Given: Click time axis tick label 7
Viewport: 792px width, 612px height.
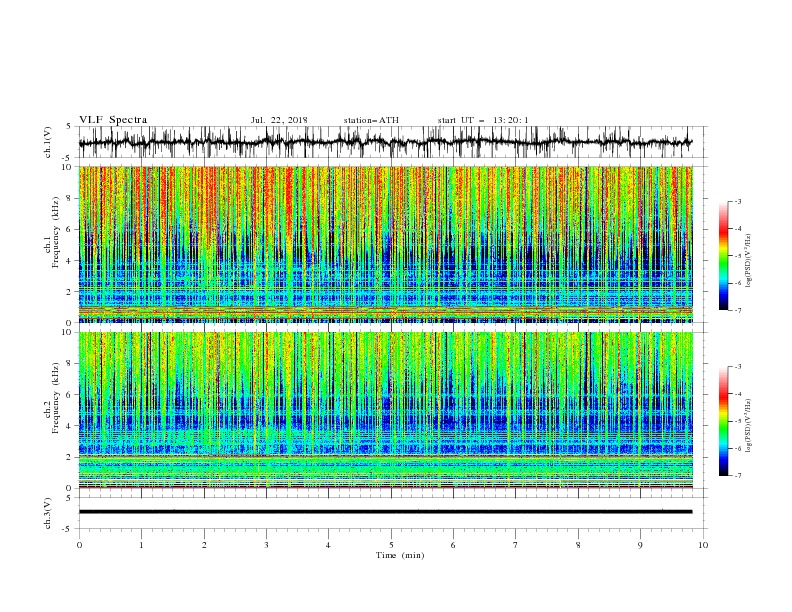Looking at the screenshot, I should (x=516, y=545).
